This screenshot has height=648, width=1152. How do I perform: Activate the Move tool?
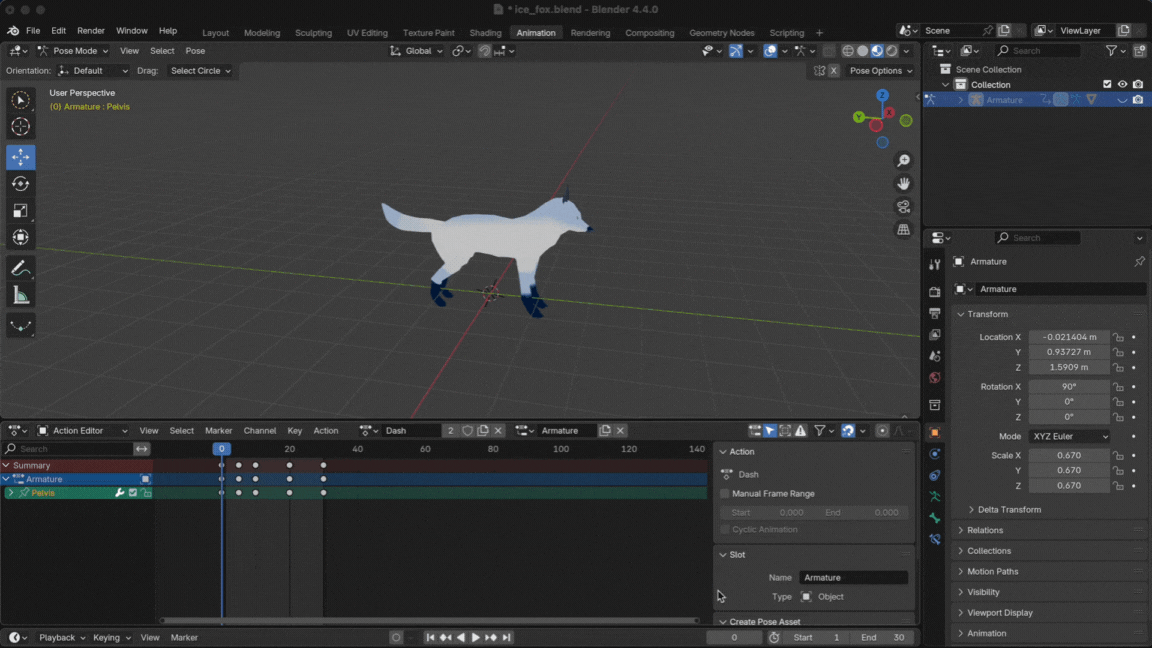click(21, 156)
